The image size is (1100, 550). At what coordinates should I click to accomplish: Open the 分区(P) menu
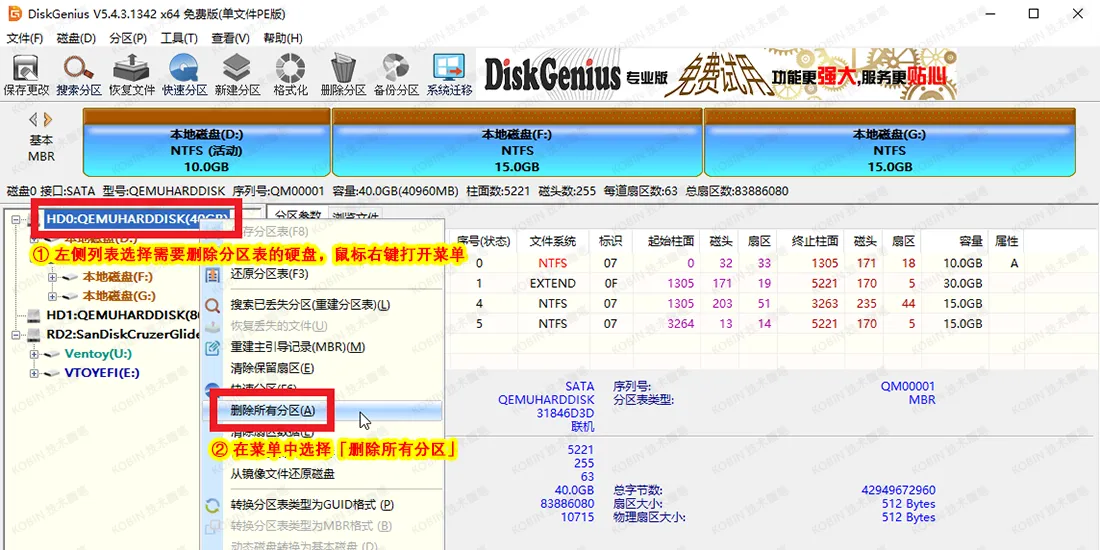(x=128, y=38)
